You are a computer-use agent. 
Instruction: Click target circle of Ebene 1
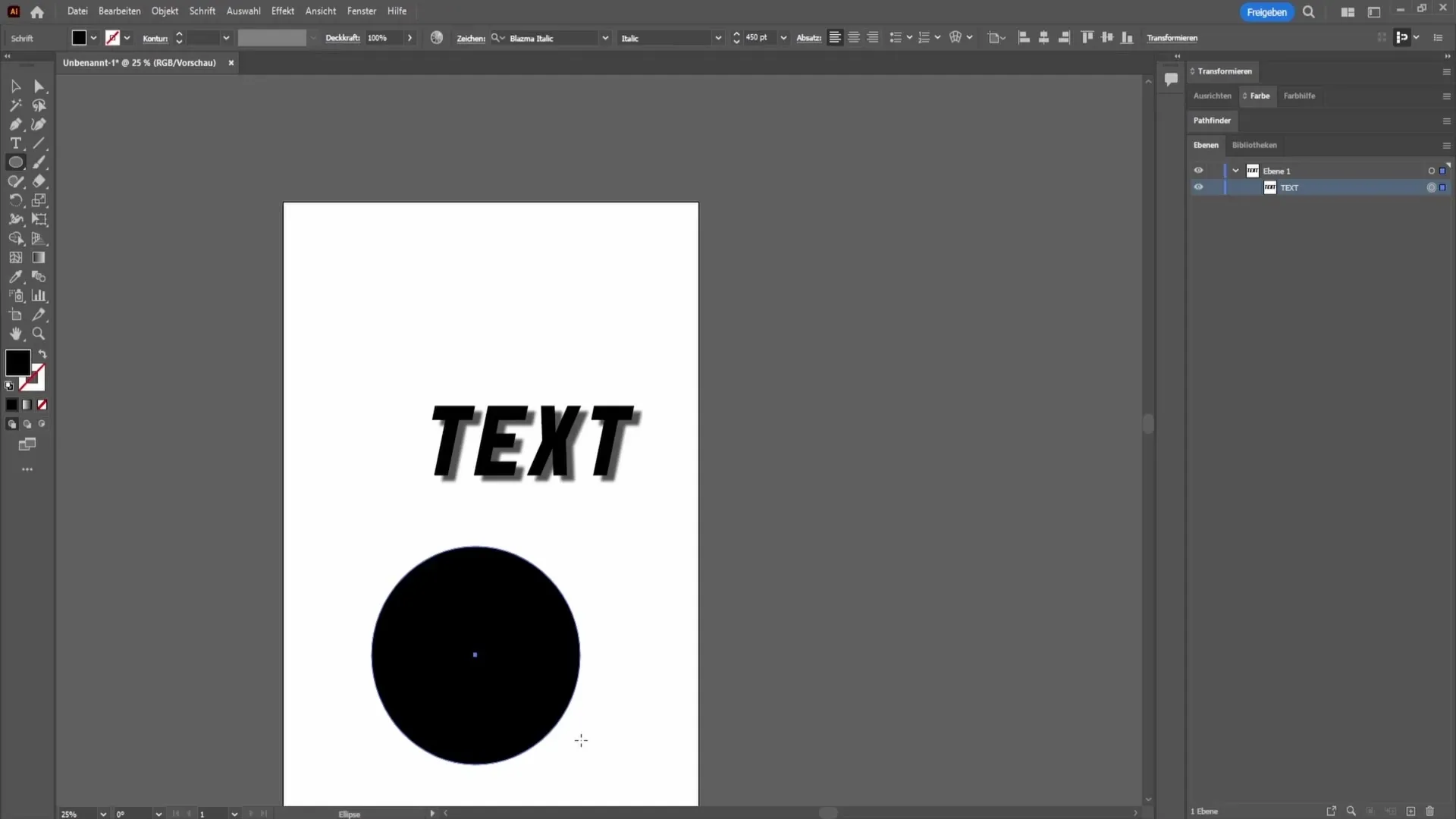[1431, 171]
